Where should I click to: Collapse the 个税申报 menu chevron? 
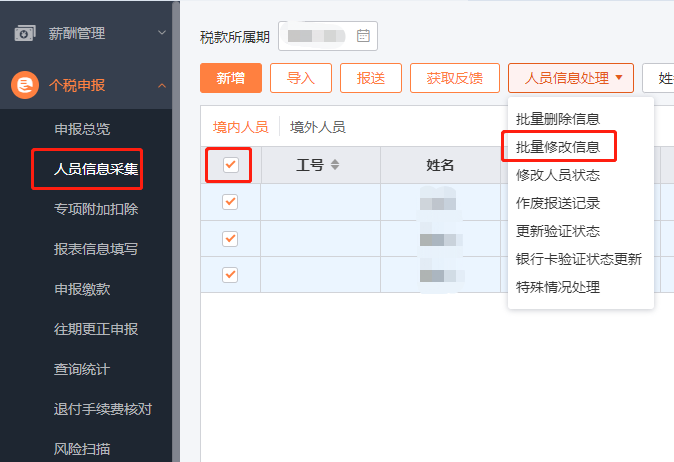pyautogui.click(x=162, y=86)
